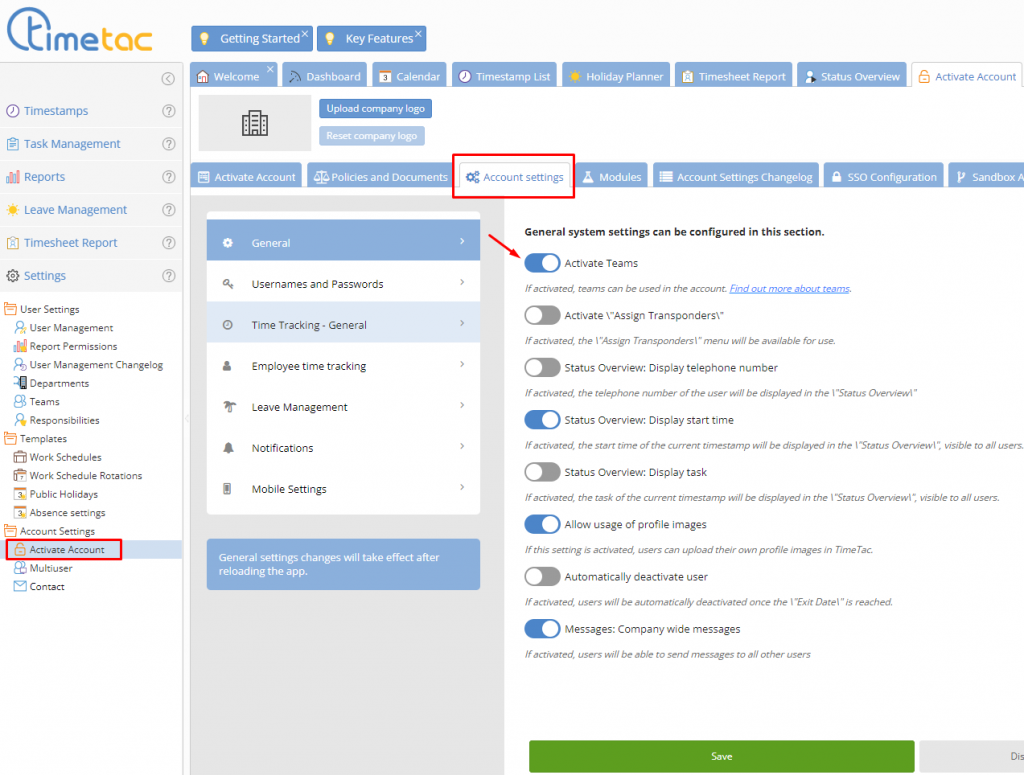Image resolution: width=1024 pixels, height=775 pixels.
Task: Open the Holiday Planner tab
Action: 616,76
